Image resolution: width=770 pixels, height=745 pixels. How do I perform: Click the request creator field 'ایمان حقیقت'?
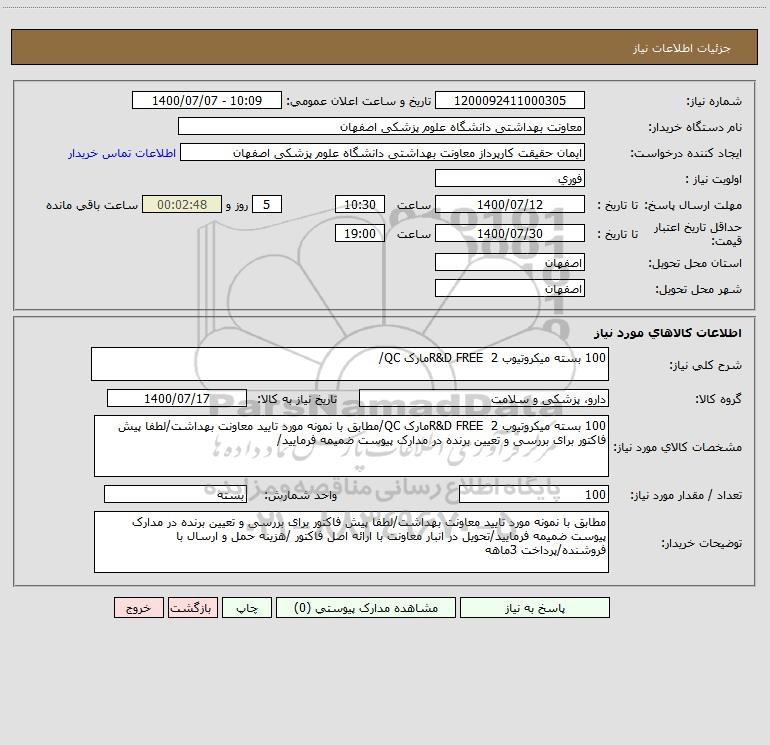(383, 153)
